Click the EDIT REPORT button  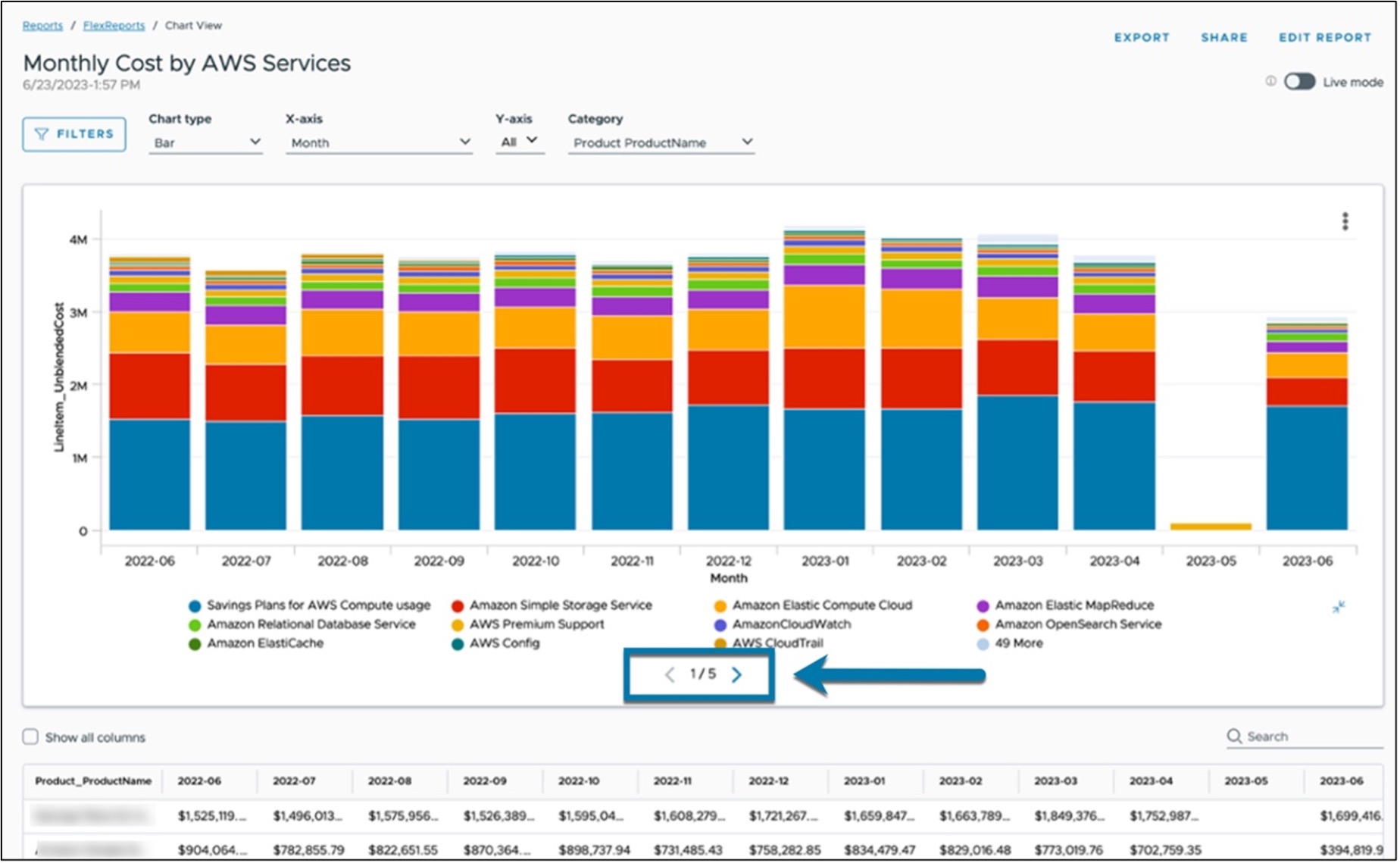point(1325,37)
